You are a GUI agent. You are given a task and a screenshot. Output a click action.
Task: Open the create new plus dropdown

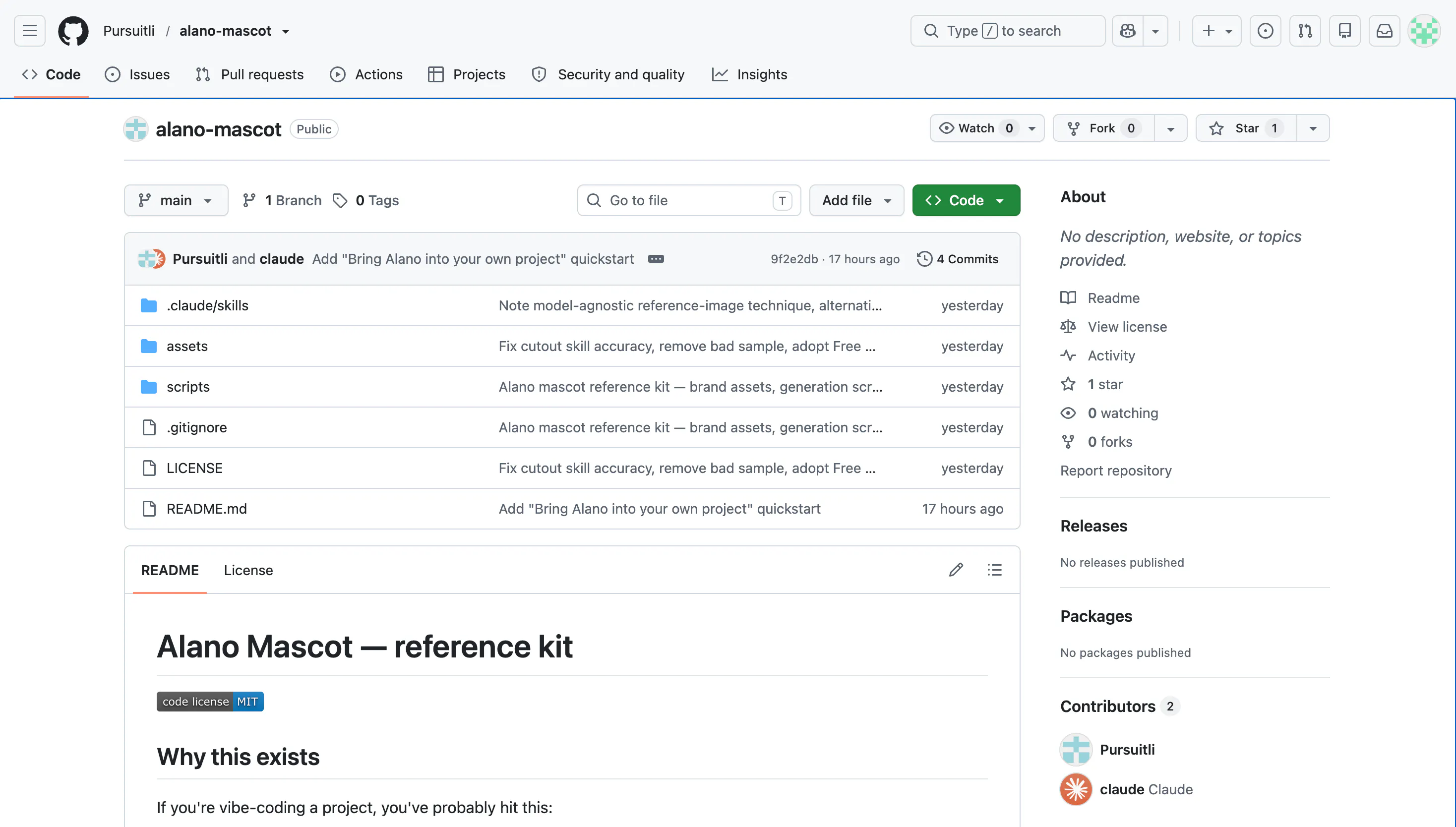tap(1216, 31)
